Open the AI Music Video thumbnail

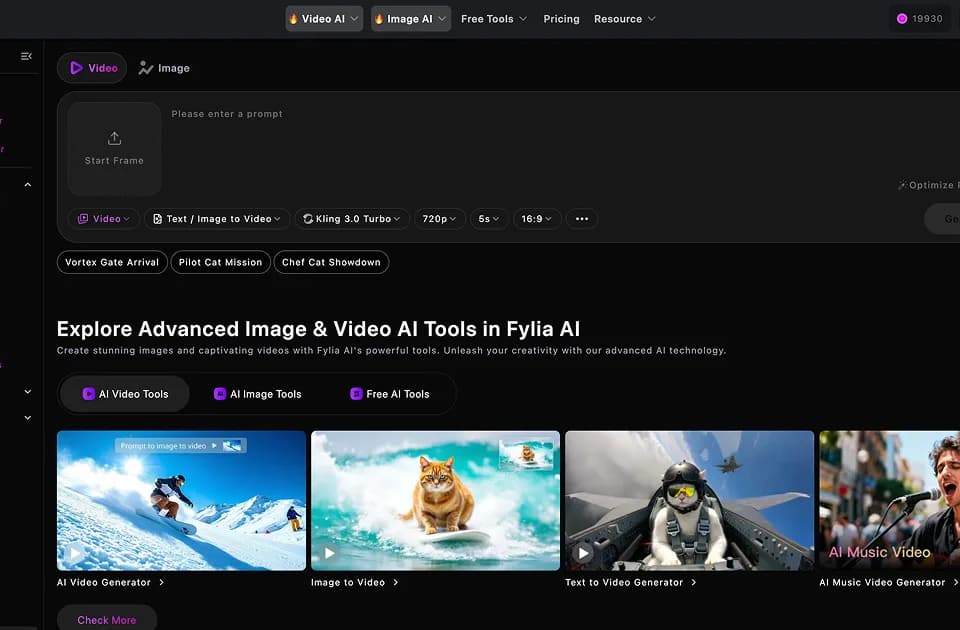(890, 500)
